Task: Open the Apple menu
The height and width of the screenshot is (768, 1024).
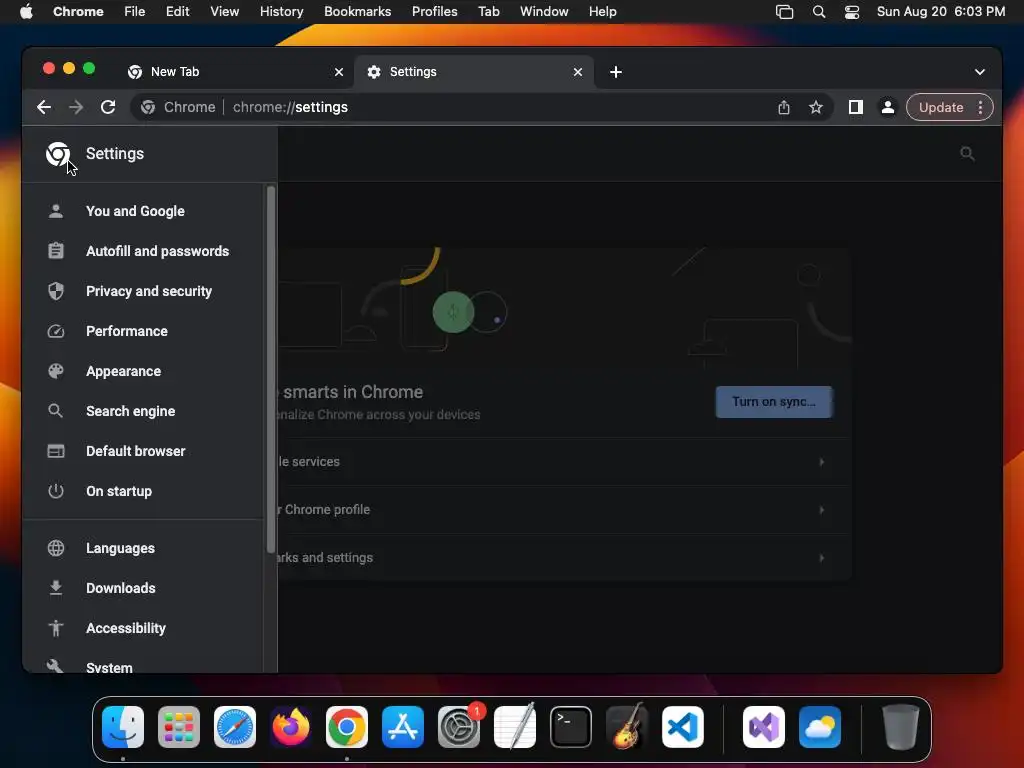Action: (x=26, y=12)
